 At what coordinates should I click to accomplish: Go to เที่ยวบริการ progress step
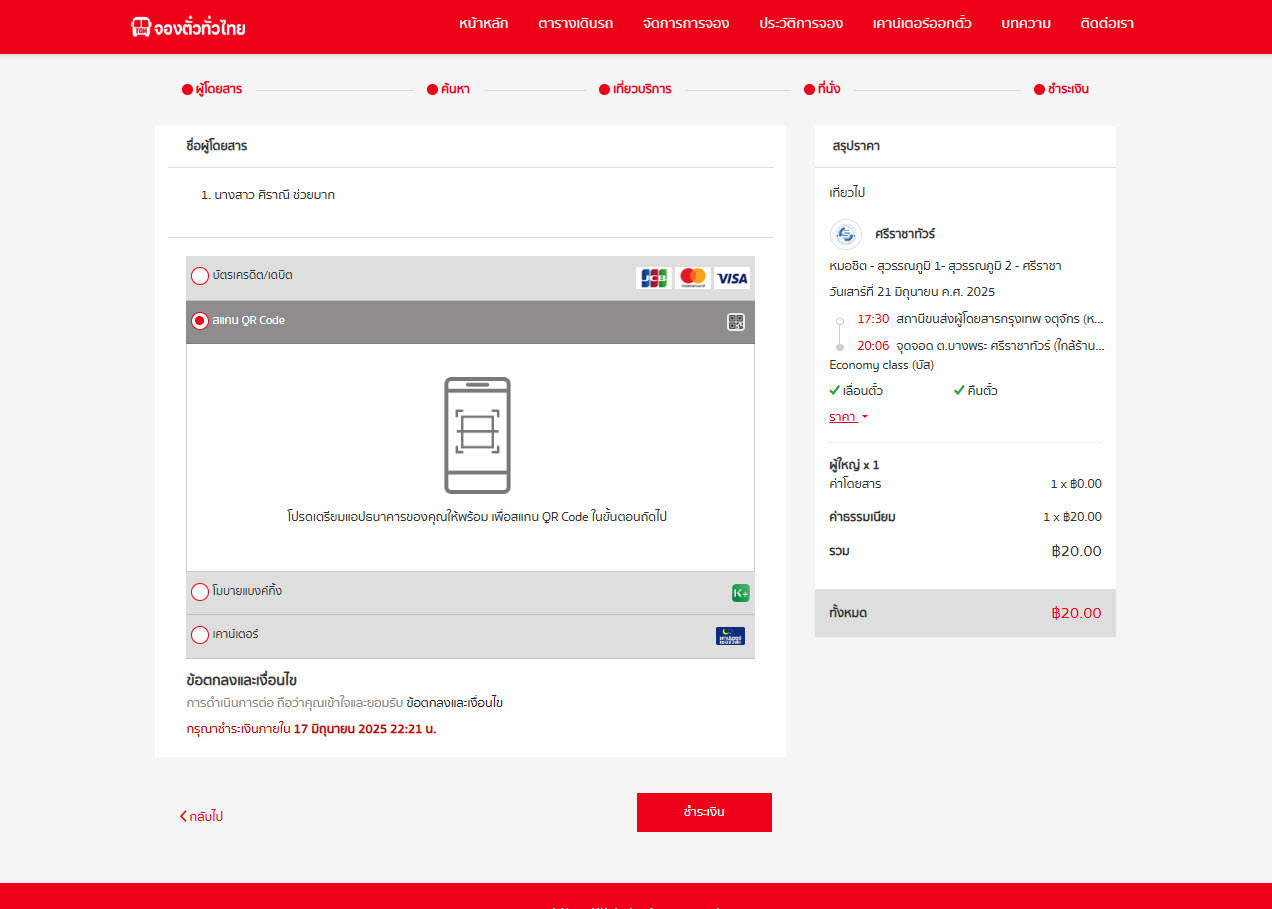[635, 89]
